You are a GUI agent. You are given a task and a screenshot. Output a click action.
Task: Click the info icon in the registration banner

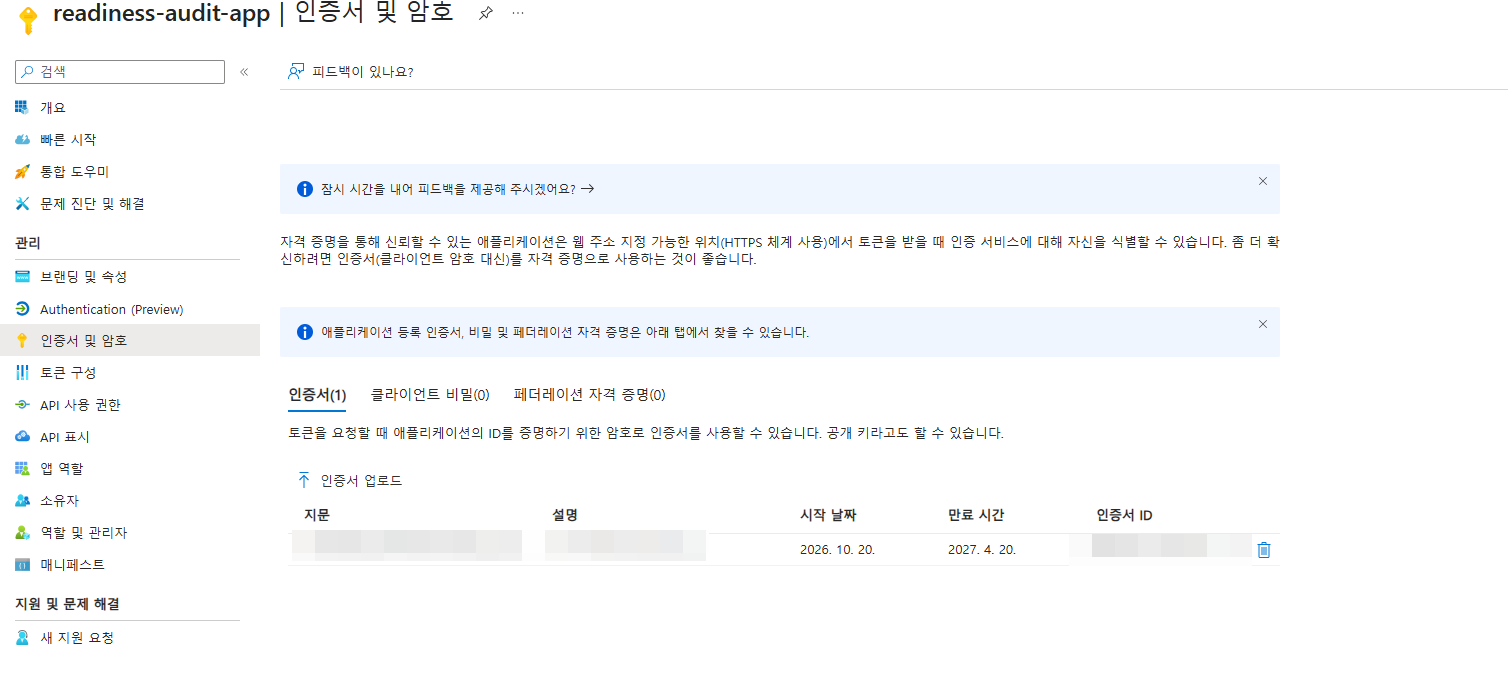click(305, 332)
